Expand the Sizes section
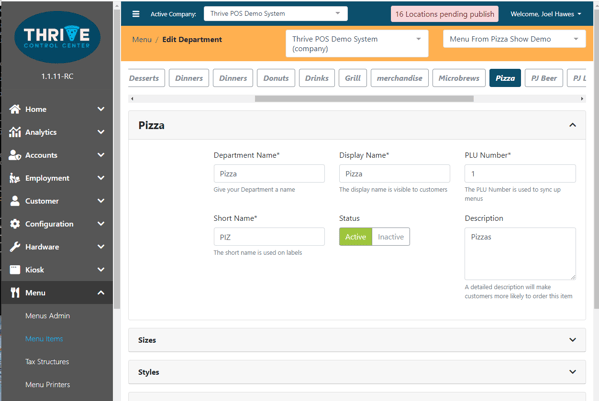 click(x=357, y=340)
